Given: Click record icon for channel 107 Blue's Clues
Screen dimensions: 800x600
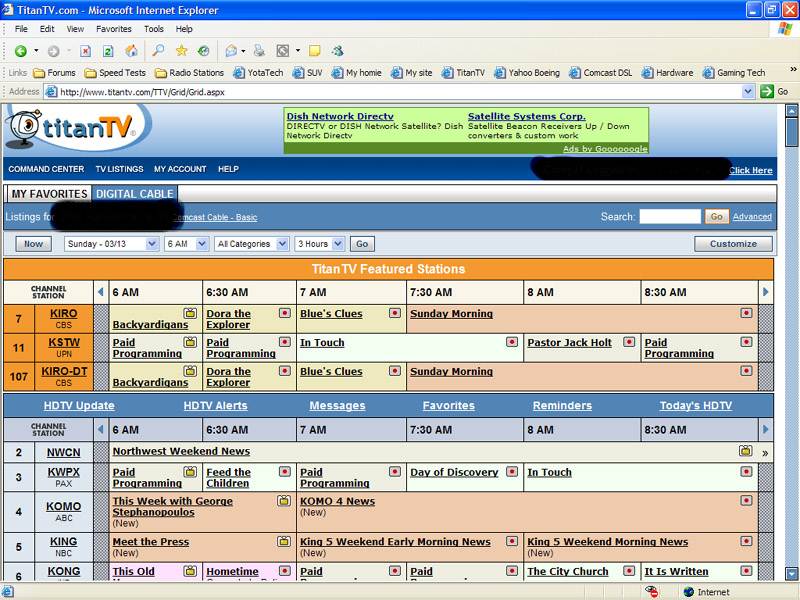Looking at the screenshot, I should (395, 371).
